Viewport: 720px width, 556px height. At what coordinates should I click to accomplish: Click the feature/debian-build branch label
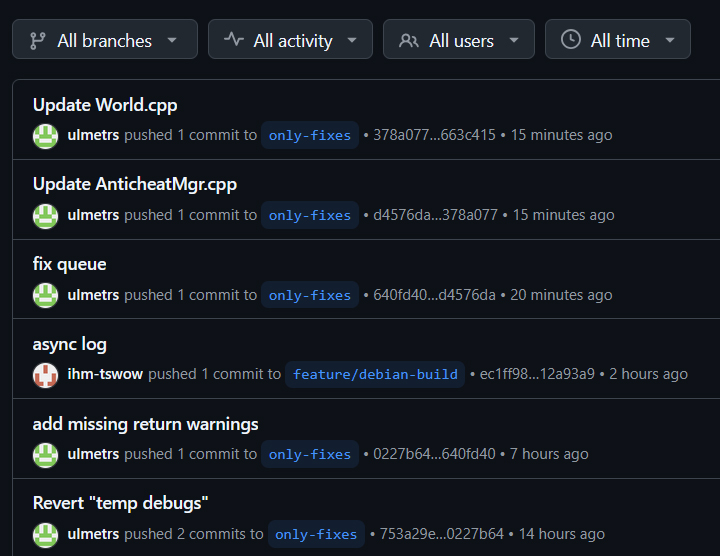tap(375, 374)
